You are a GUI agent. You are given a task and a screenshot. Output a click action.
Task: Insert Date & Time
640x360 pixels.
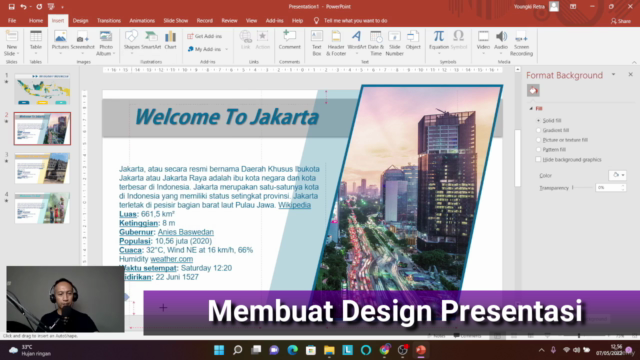(x=376, y=43)
